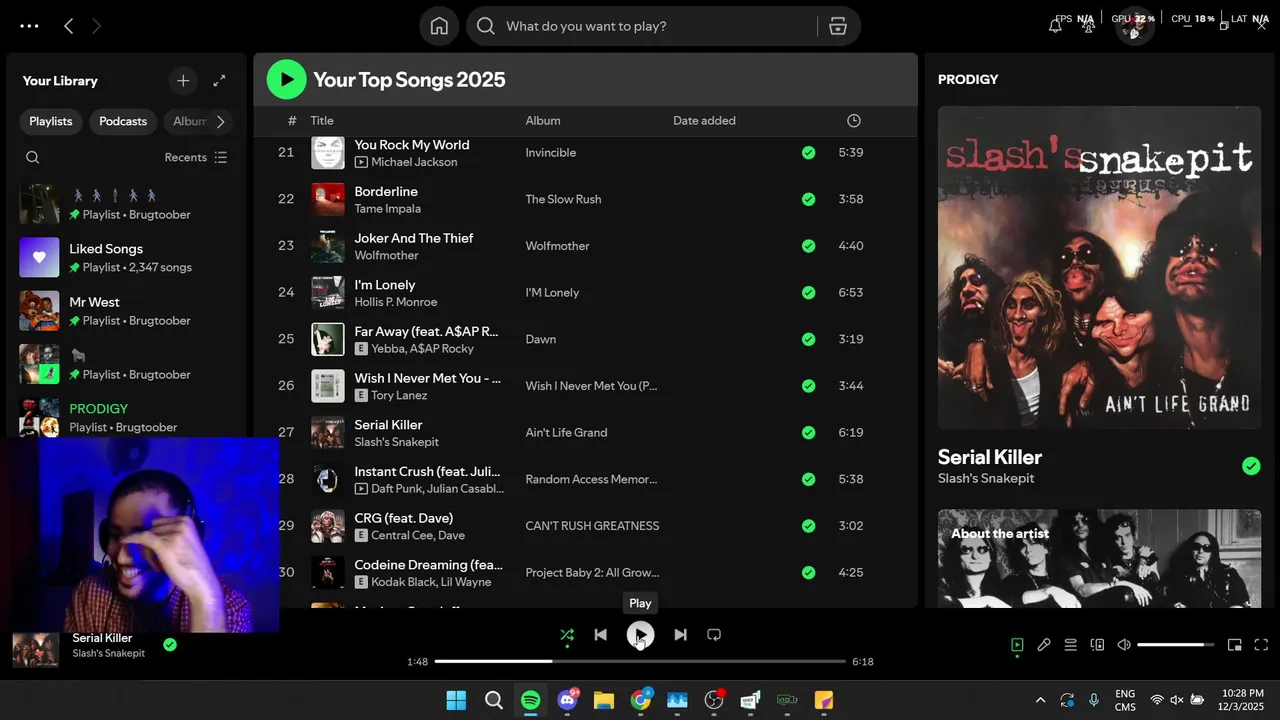
Task: Toggle saved check for Serial Killer in player bar
Action: [170, 645]
